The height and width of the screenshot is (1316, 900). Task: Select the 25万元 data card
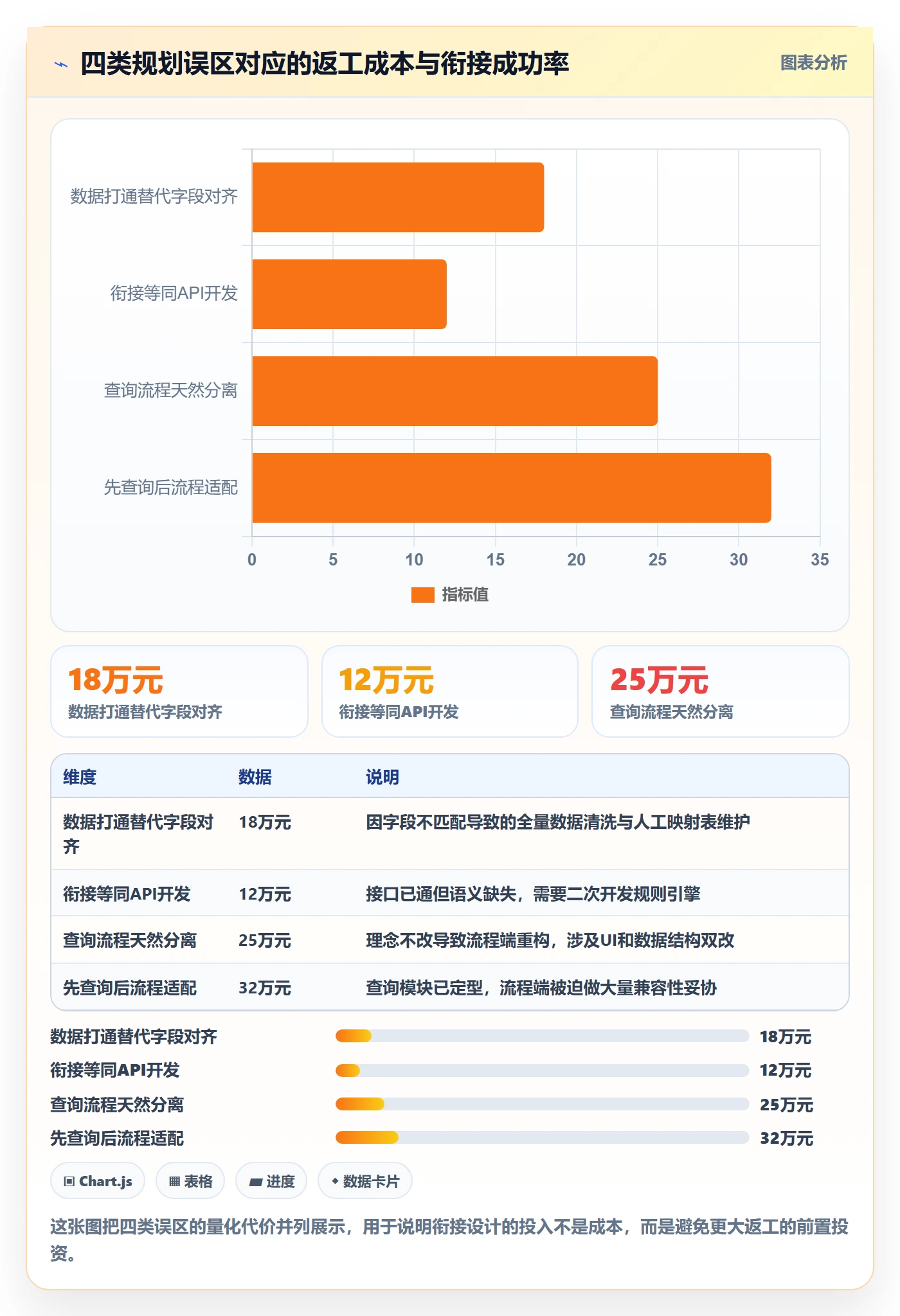(721, 691)
